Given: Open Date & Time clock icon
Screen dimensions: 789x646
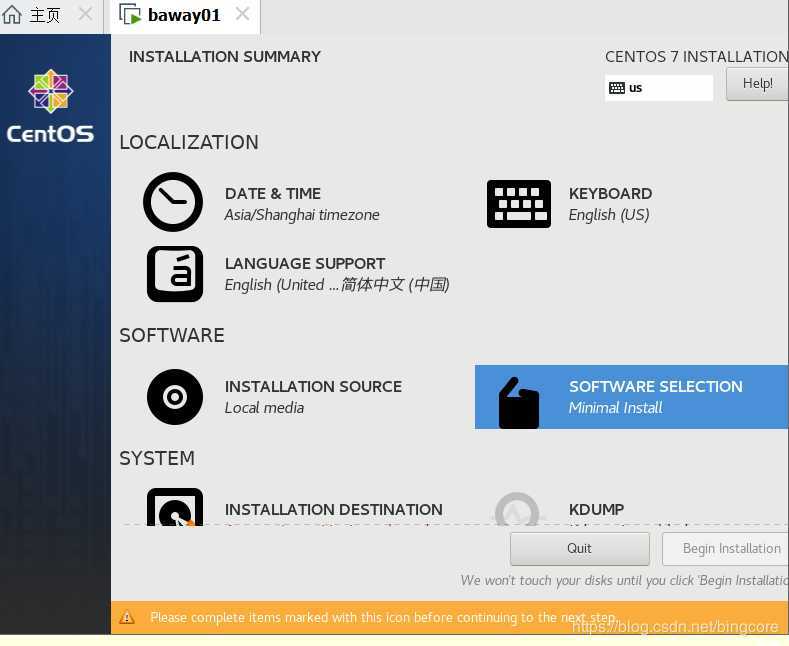Looking at the screenshot, I should (x=173, y=202).
